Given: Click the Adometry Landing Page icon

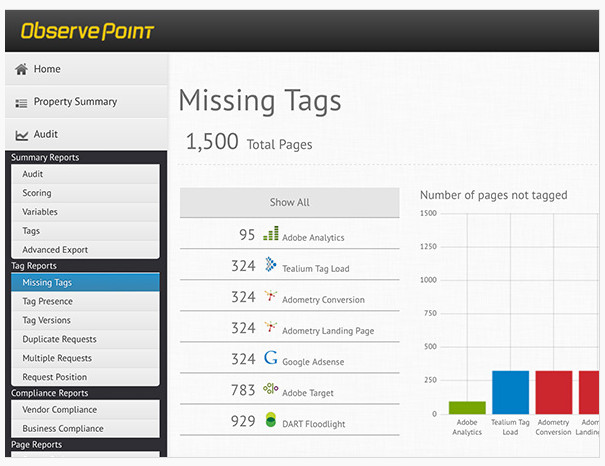Looking at the screenshot, I should click(270, 327).
